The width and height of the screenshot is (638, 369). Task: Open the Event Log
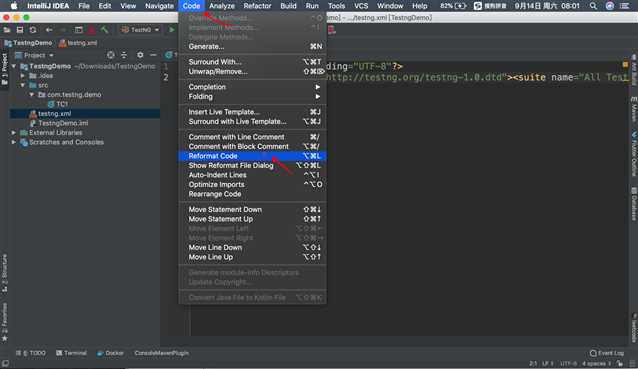607,353
